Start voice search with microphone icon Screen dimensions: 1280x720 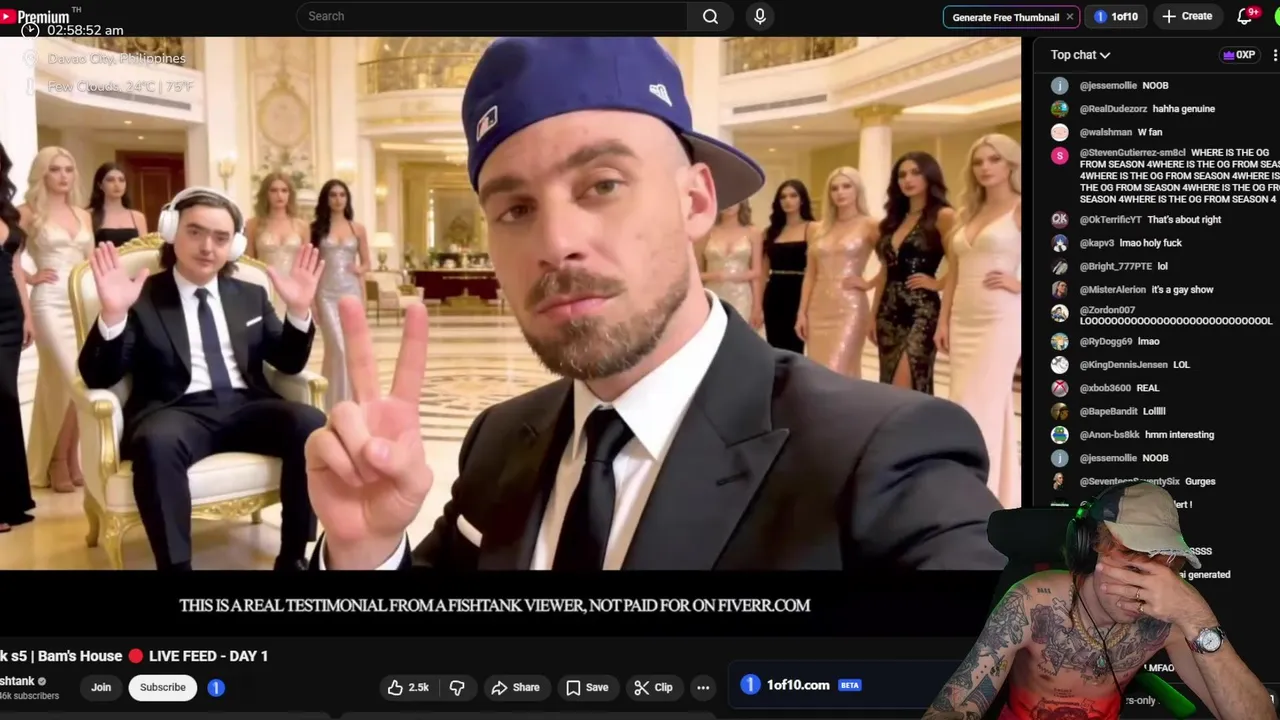click(x=760, y=16)
